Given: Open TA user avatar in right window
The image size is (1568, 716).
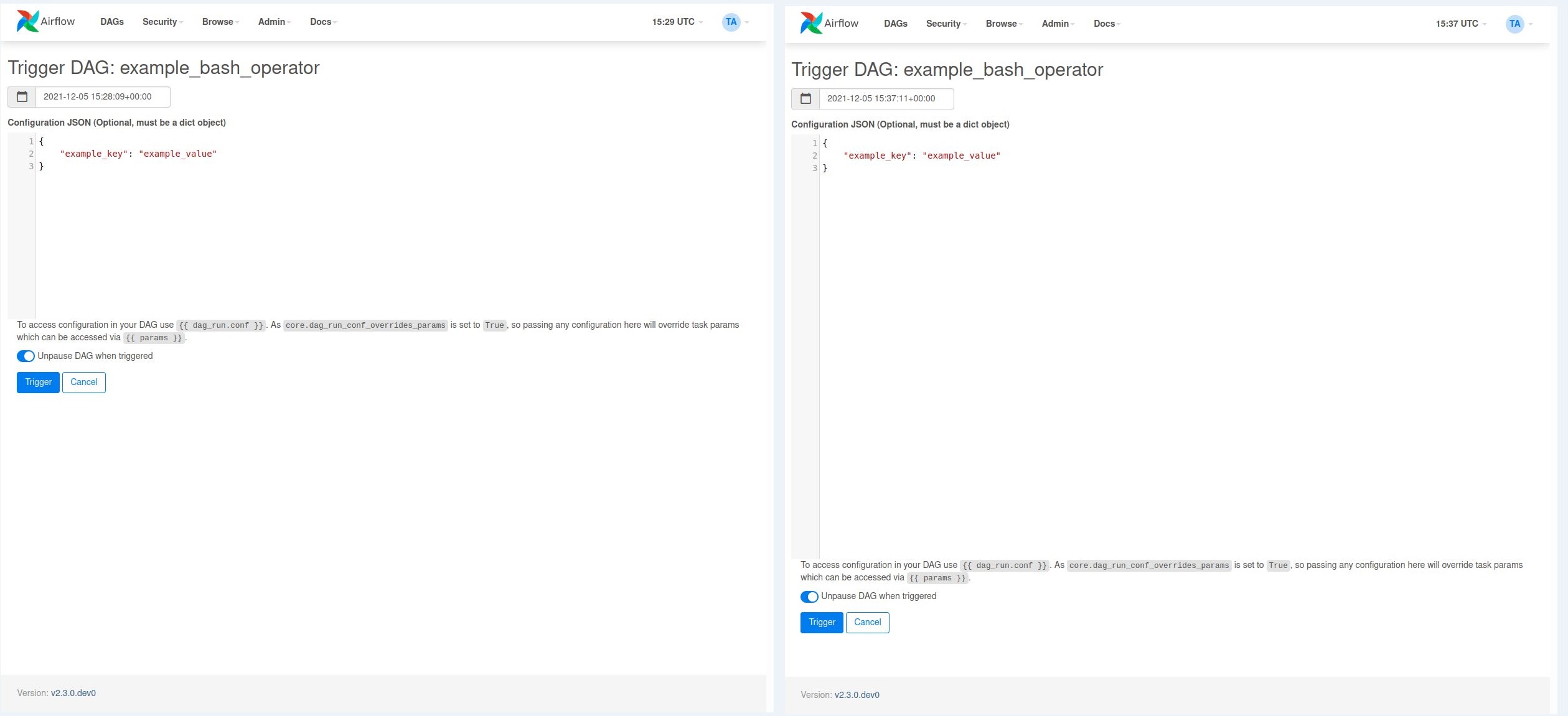Looking at the screenshot, I should tap(1514, 24).
